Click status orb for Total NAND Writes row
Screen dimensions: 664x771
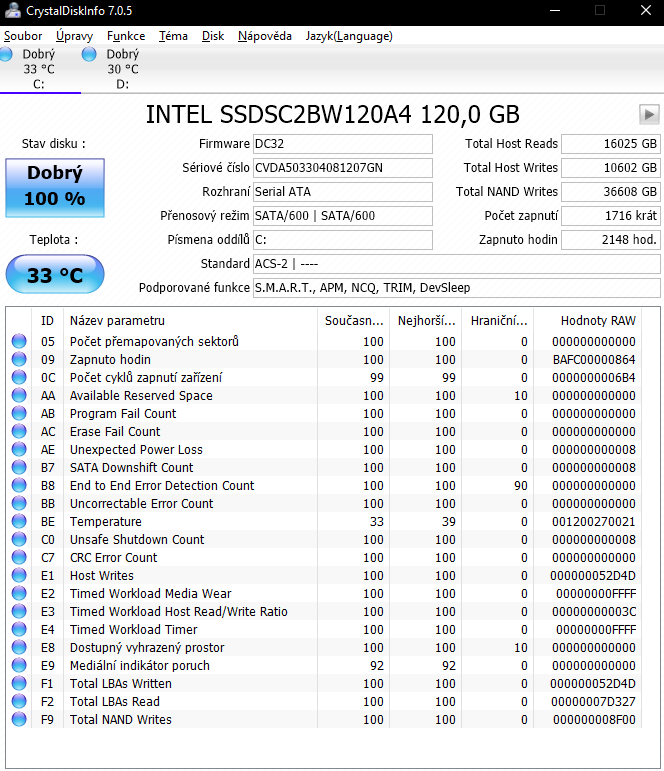(19, 720)
